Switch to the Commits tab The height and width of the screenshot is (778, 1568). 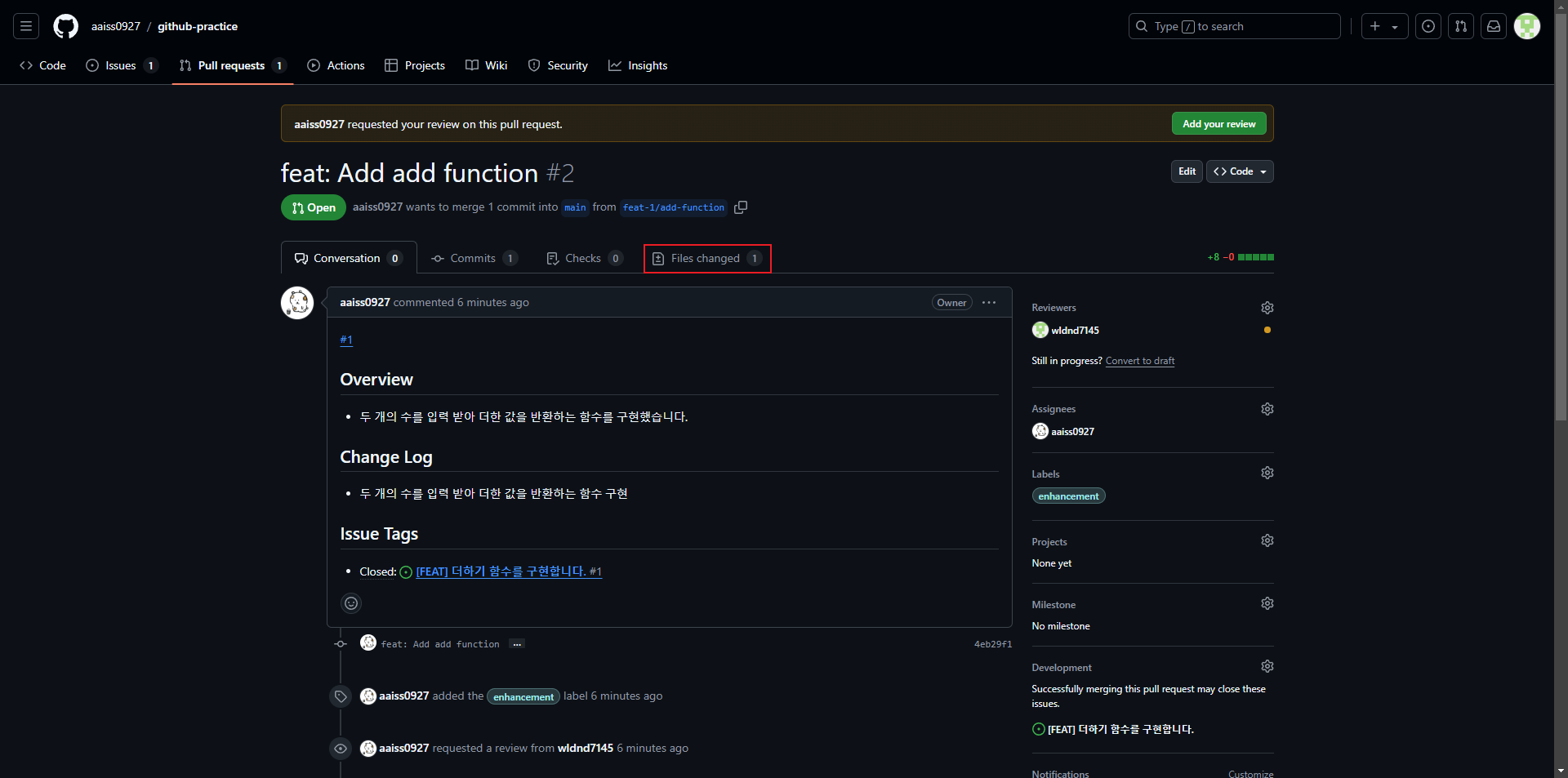(x=474, y=258)
